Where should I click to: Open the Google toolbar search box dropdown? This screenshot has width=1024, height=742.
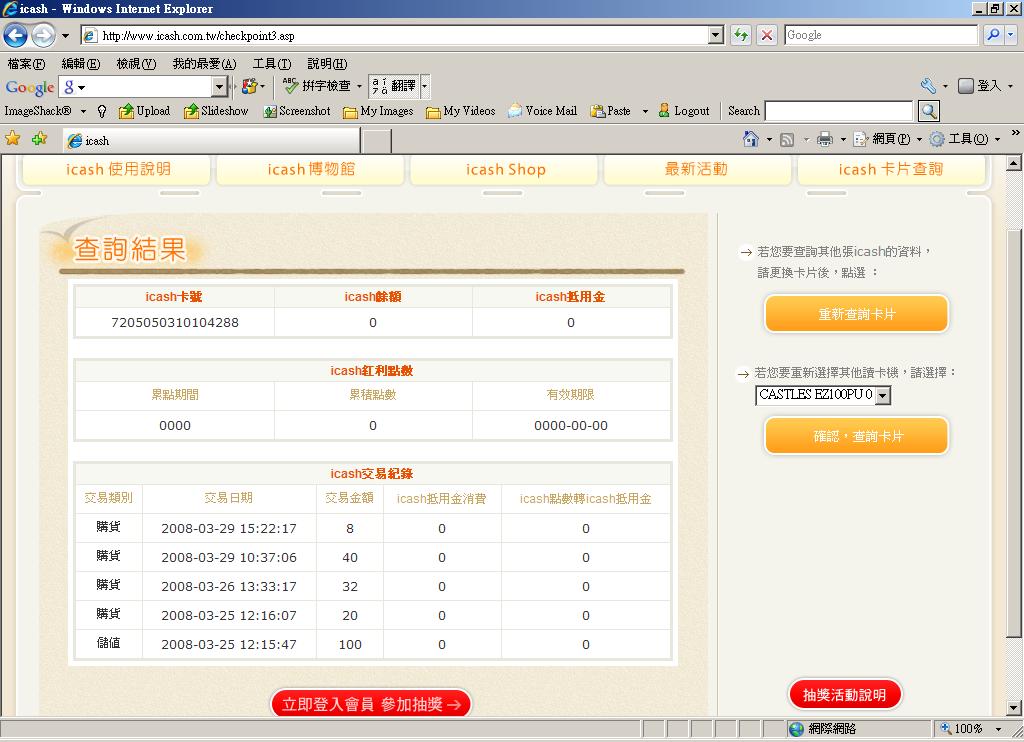pyautogui.click(x=219, y=86)
